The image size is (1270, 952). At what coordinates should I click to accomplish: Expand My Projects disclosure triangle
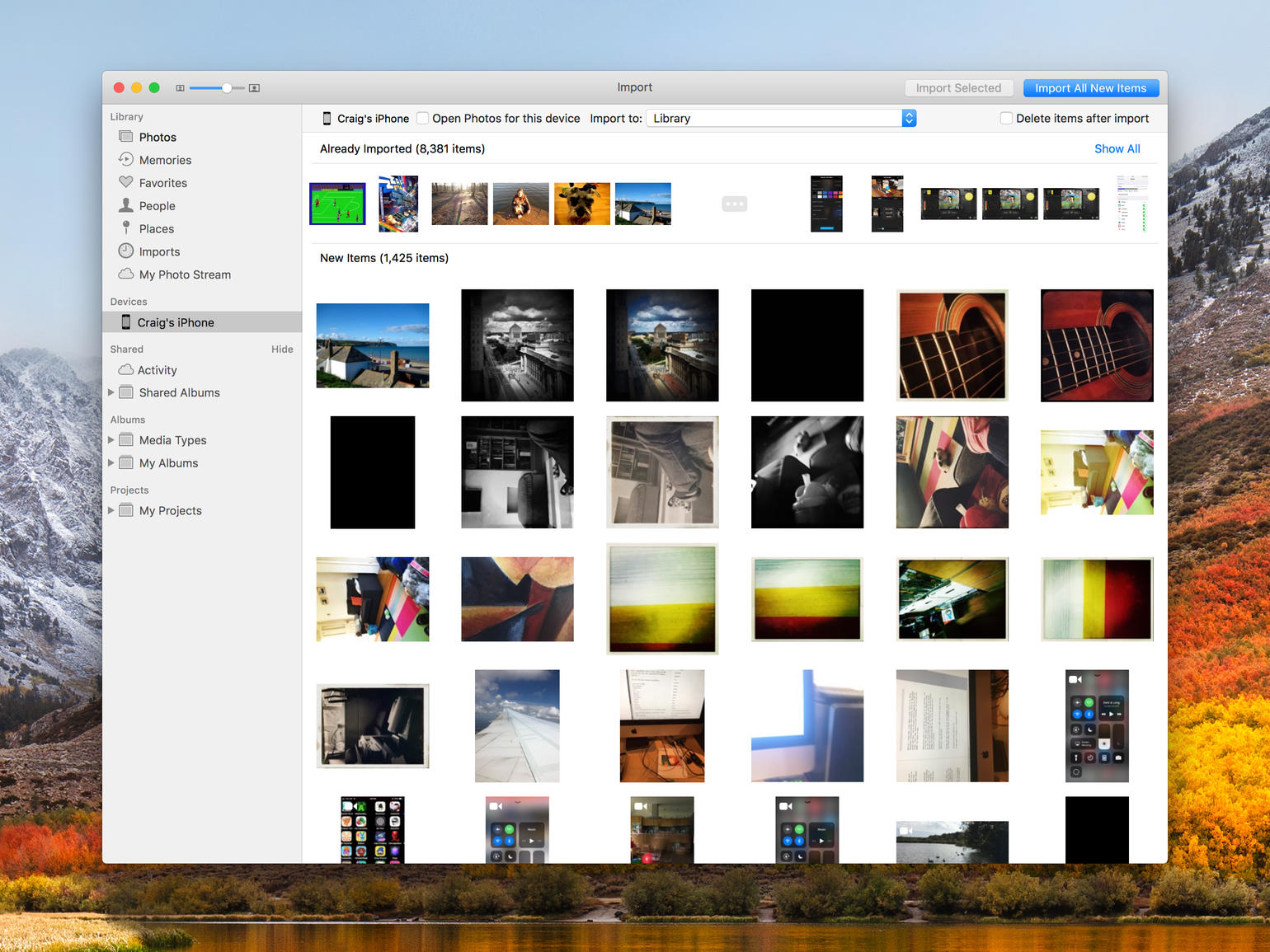click(111, 510)
